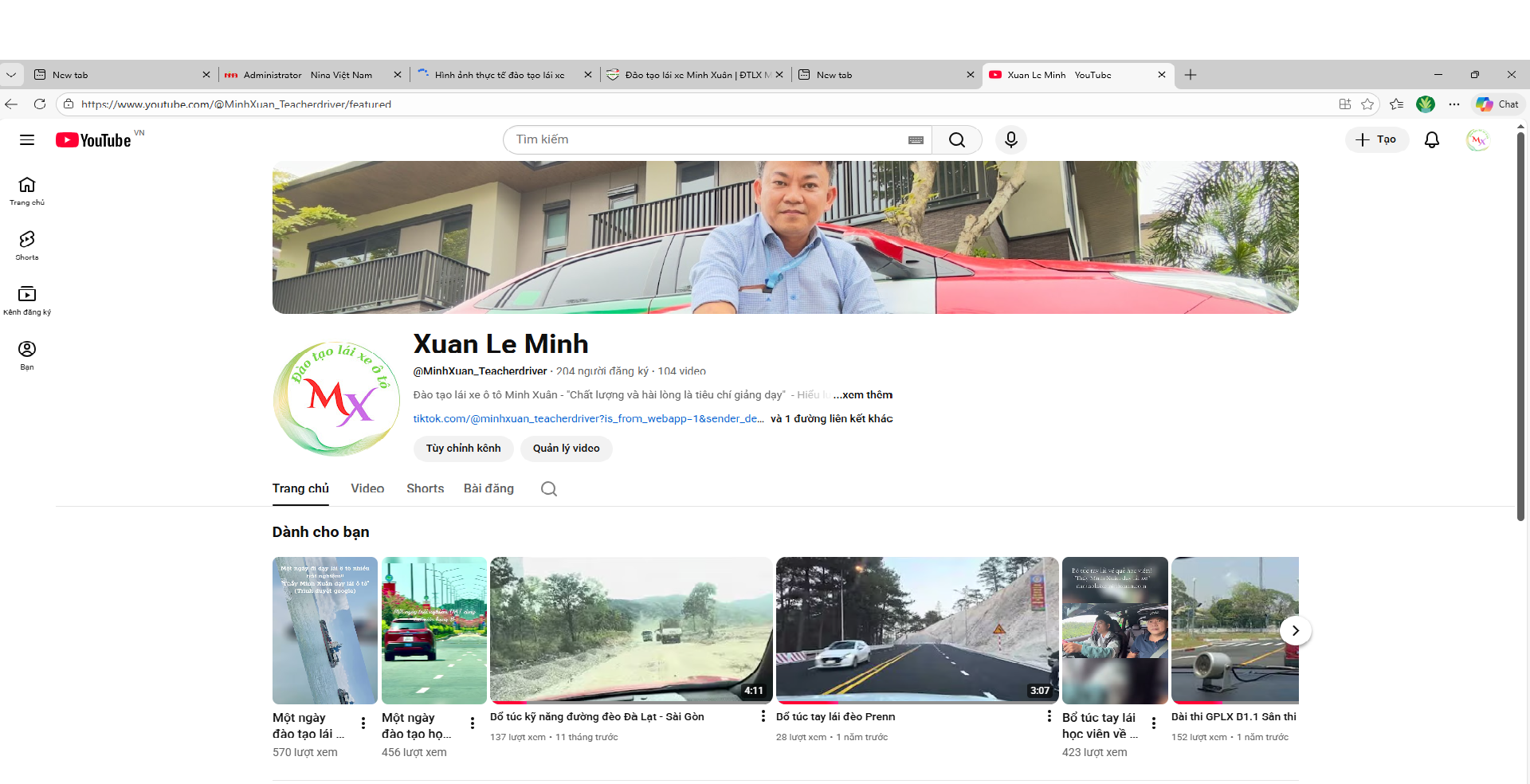Open Shorts from the left sidebar
Viewport: 1530px width, 784px height.
tap(26, 244)
